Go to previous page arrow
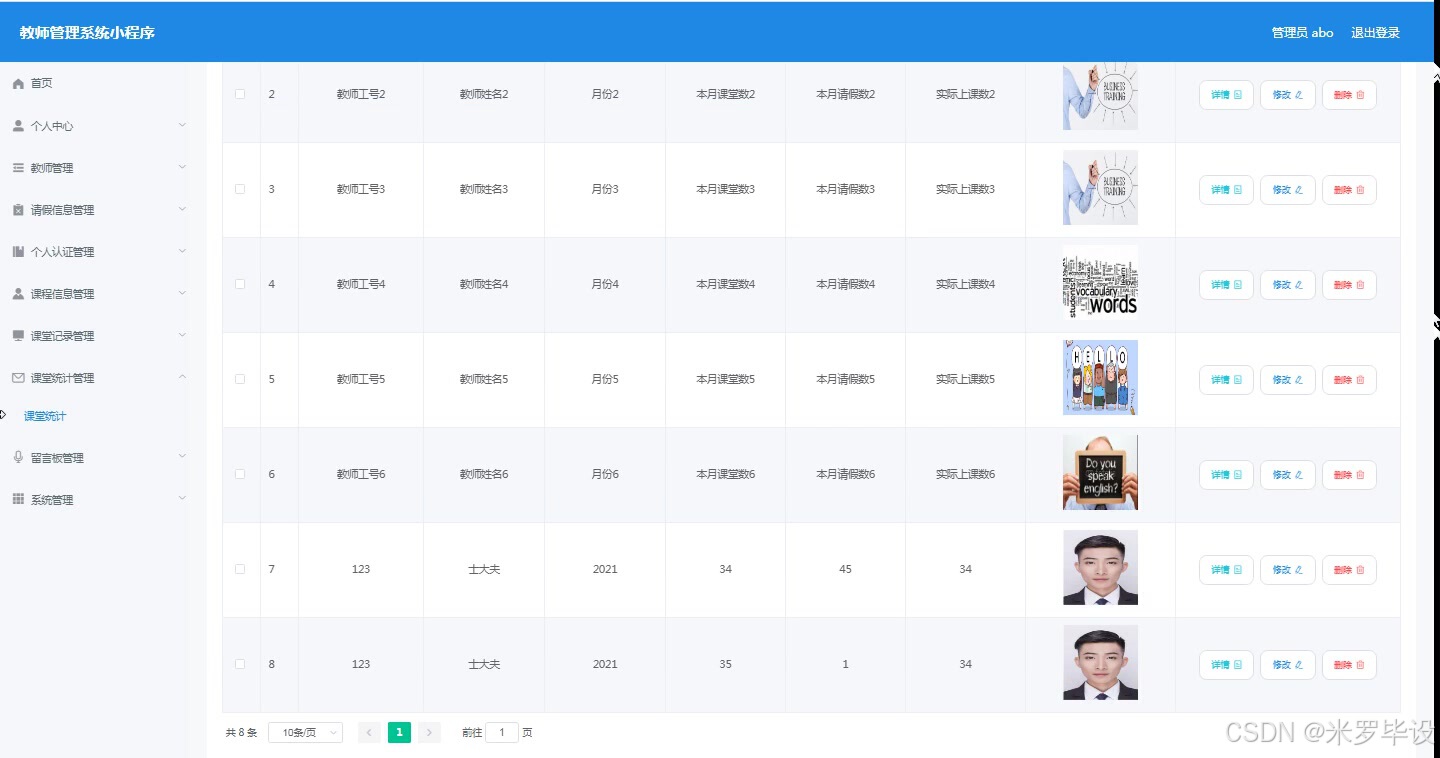This screenshot has width=1440, height=758. pyautogui.click(x=369, y=733)
